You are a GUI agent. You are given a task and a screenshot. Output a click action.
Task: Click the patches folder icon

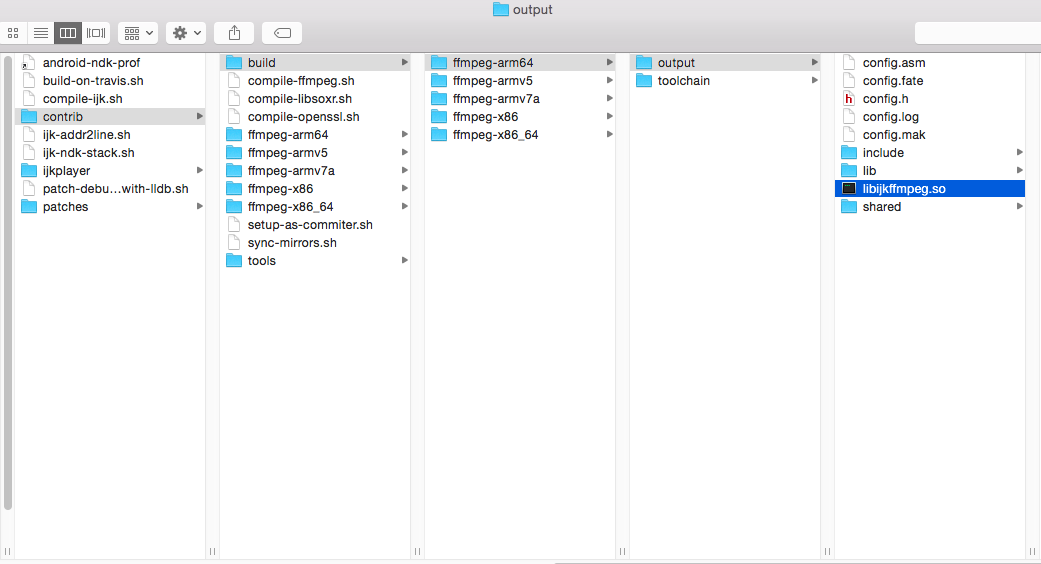29,206
